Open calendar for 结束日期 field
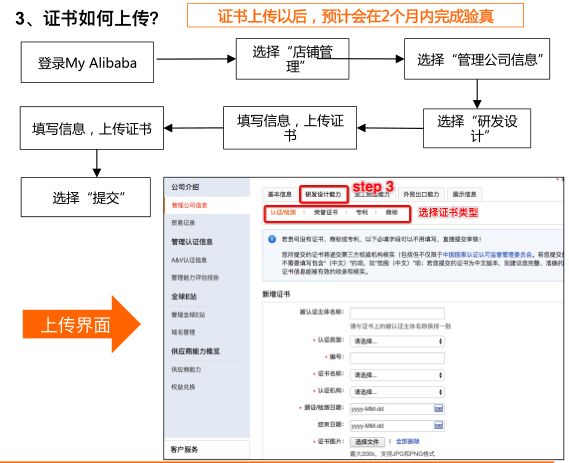The image size is (569, 463). click(438, 425)
